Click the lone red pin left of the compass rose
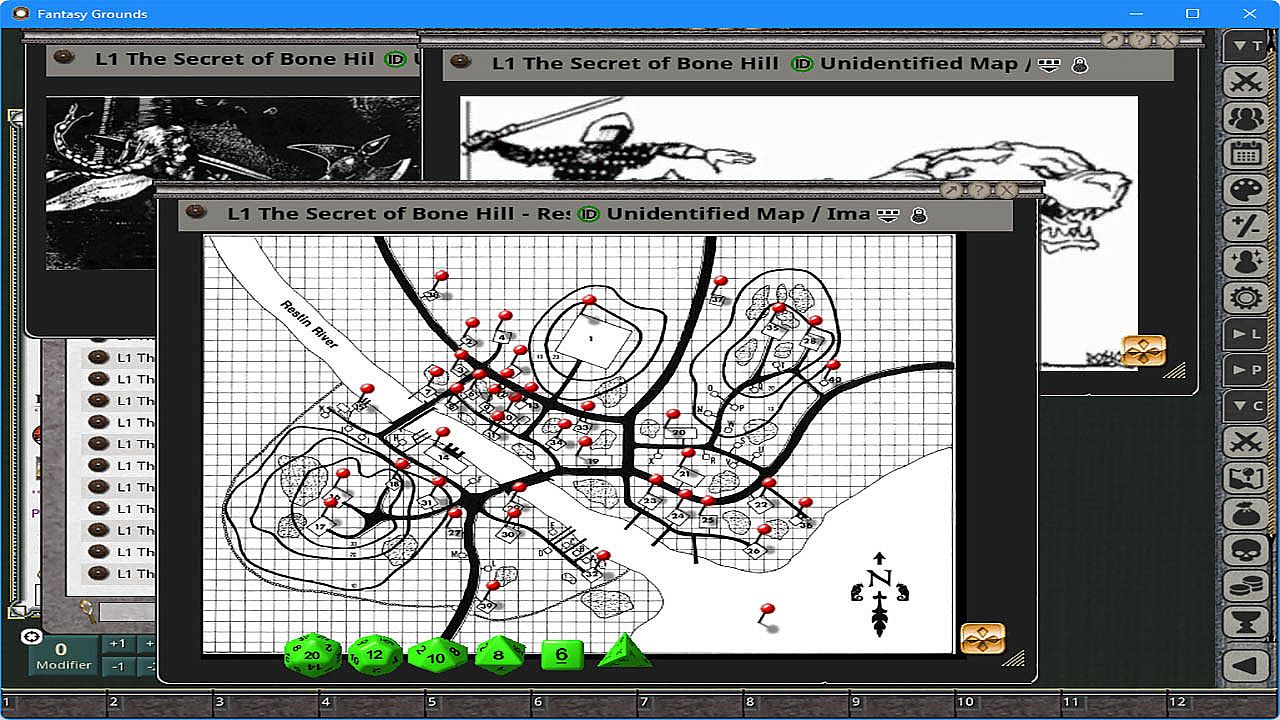1280x720 pixels. click(768, 609)
